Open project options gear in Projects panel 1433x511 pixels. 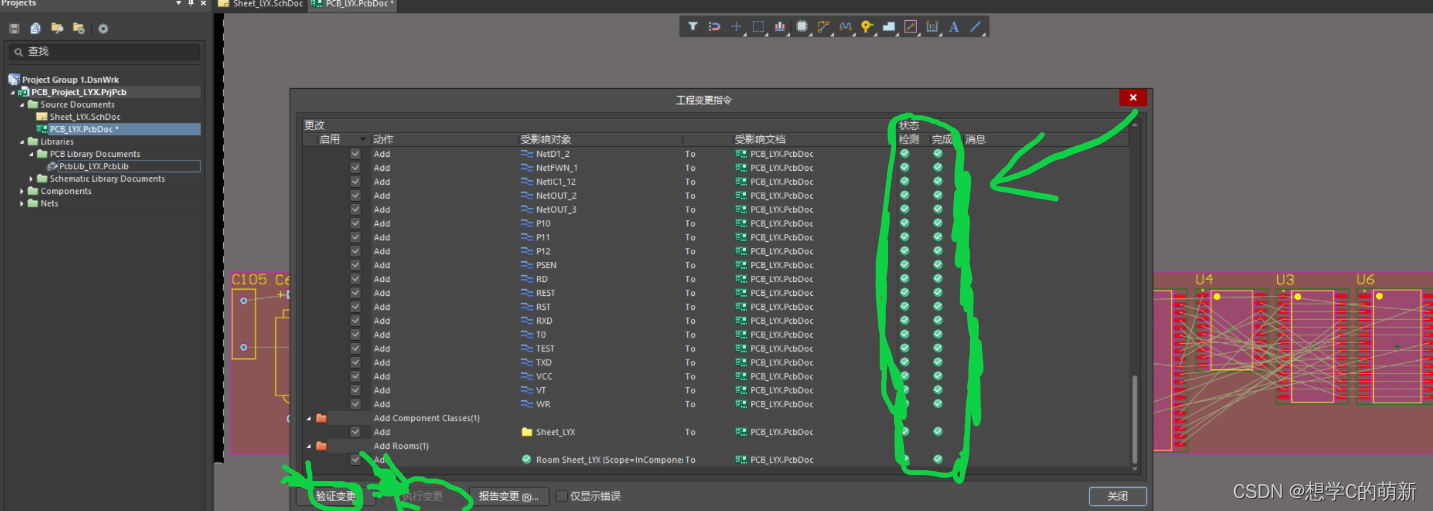[103, 29]
